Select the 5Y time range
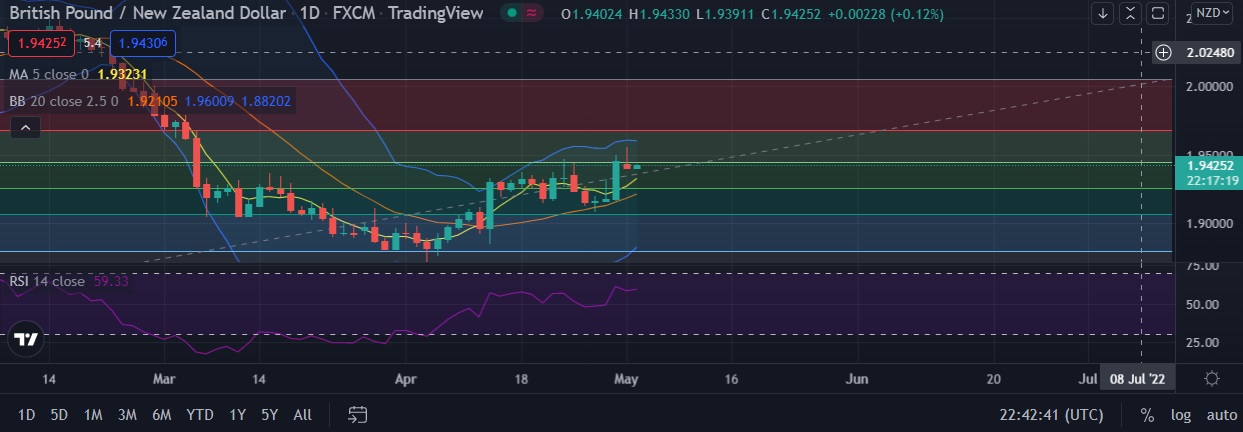 [270, 414]
